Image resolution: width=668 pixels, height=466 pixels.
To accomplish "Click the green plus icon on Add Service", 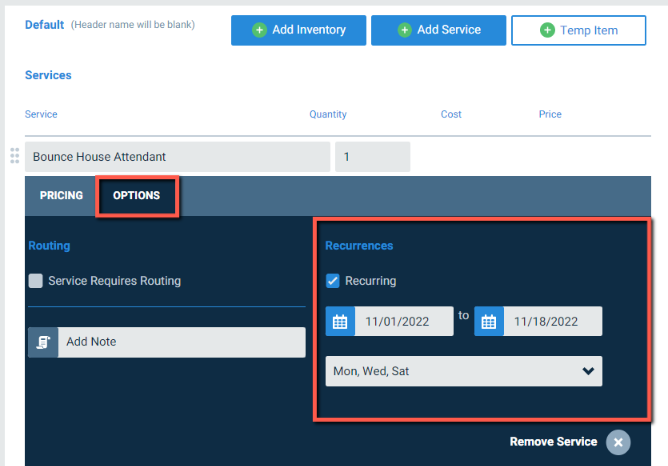I will (x=404, y=30).
